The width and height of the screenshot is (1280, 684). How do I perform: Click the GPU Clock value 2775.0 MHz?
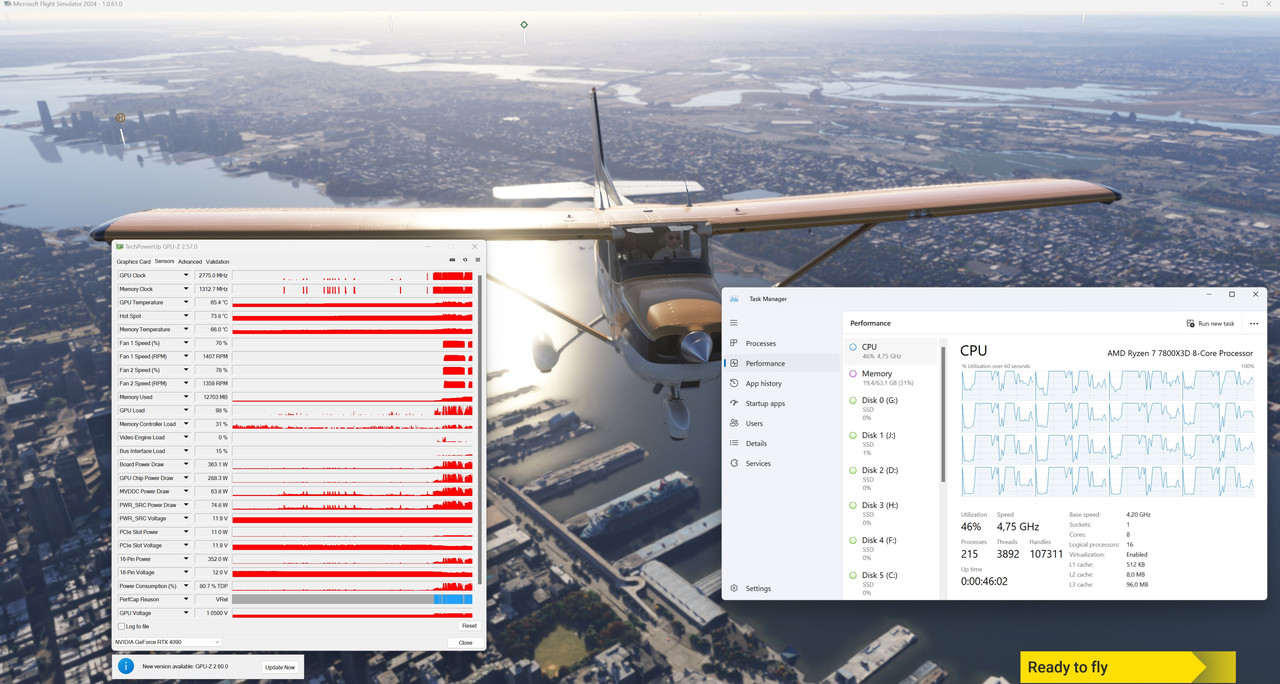(x=213, y=275)
